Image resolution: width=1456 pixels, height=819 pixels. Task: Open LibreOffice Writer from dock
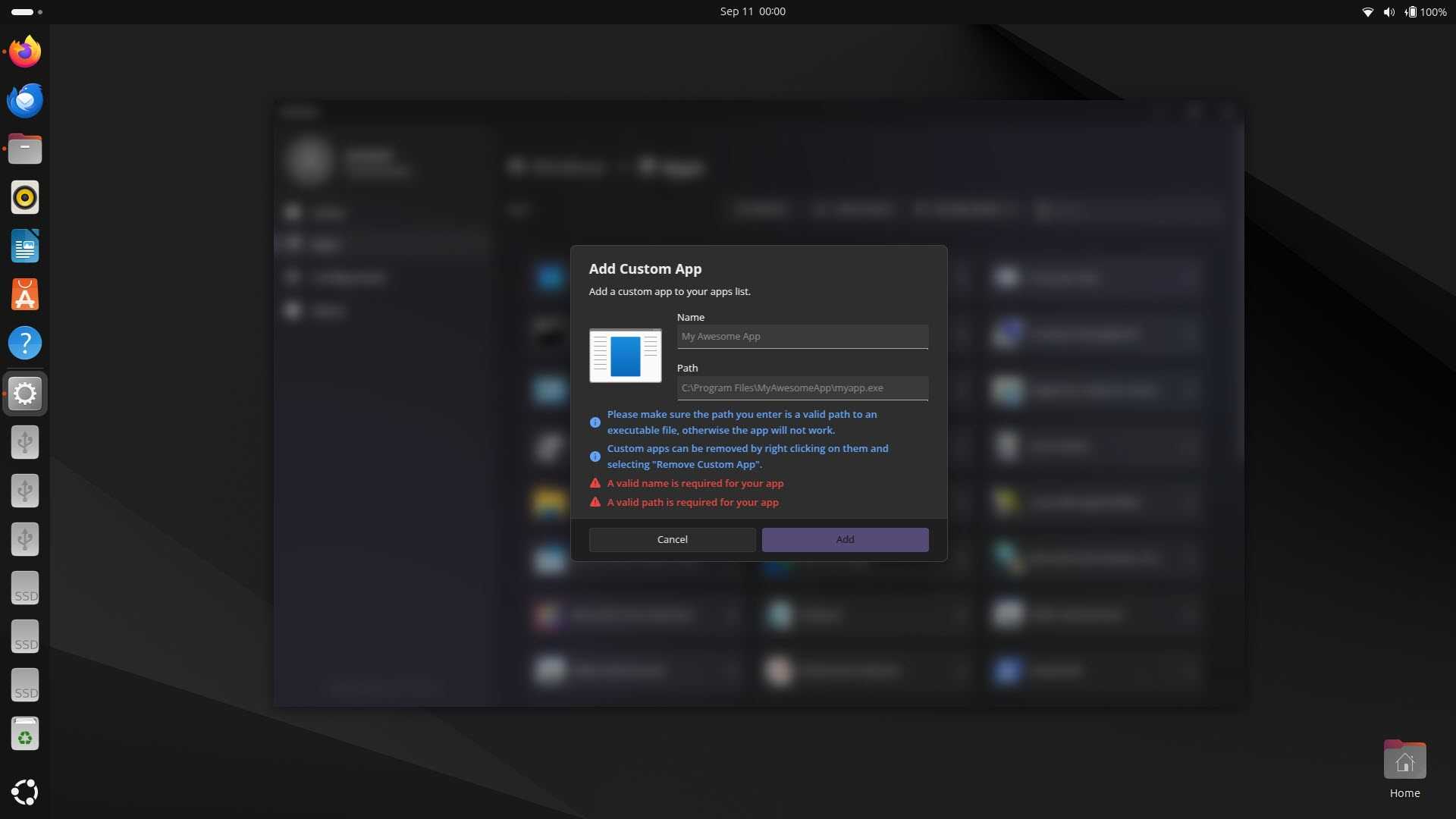[x=25, y=246]
